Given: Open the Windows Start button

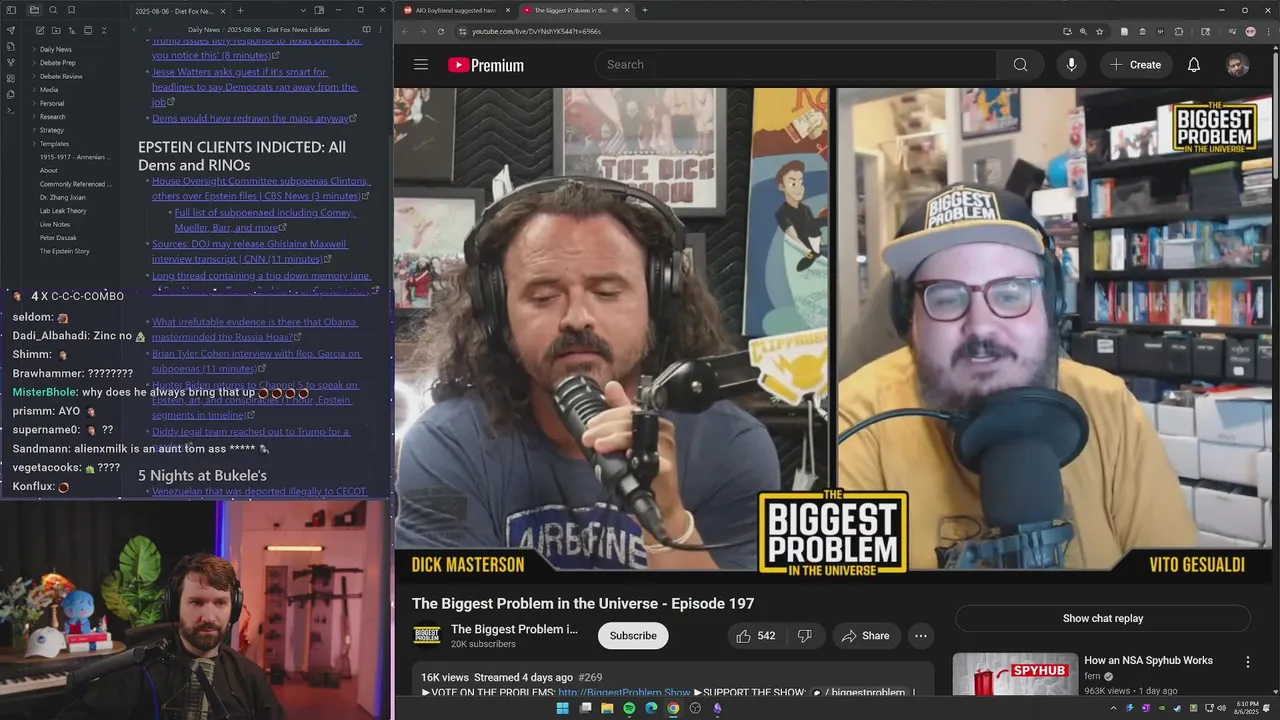Looking at the screenshot, I should pyautogui.click(x=563, y=708).
